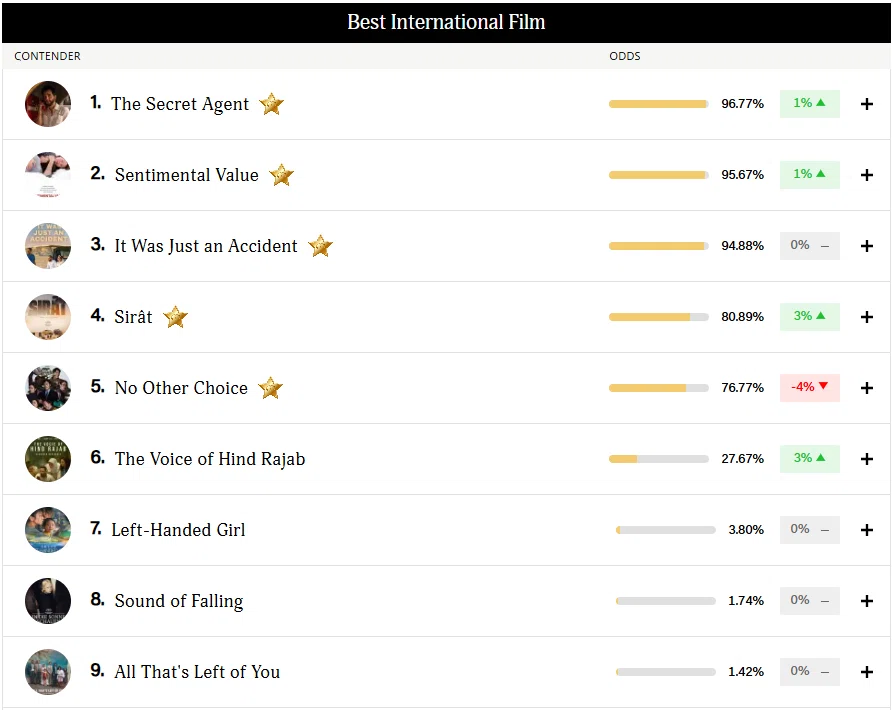Click the star icon next to Sirât

click(175, 317)
